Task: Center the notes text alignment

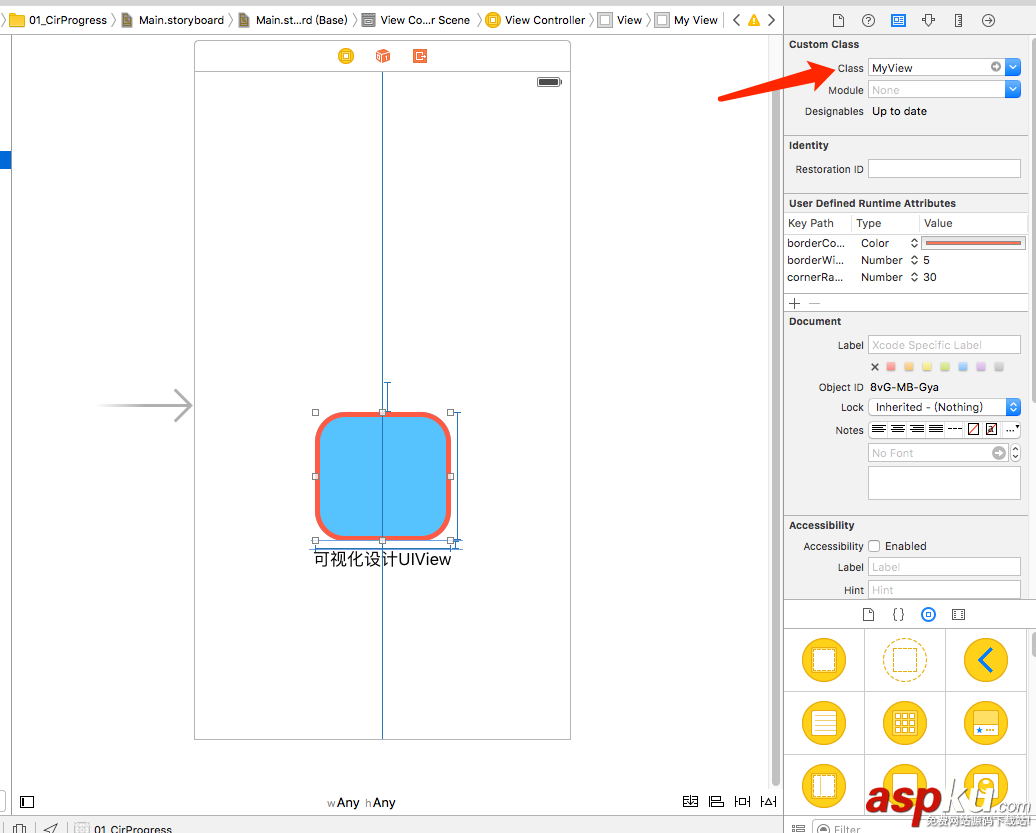Action: pyautogui.click(x=897, y=429)
